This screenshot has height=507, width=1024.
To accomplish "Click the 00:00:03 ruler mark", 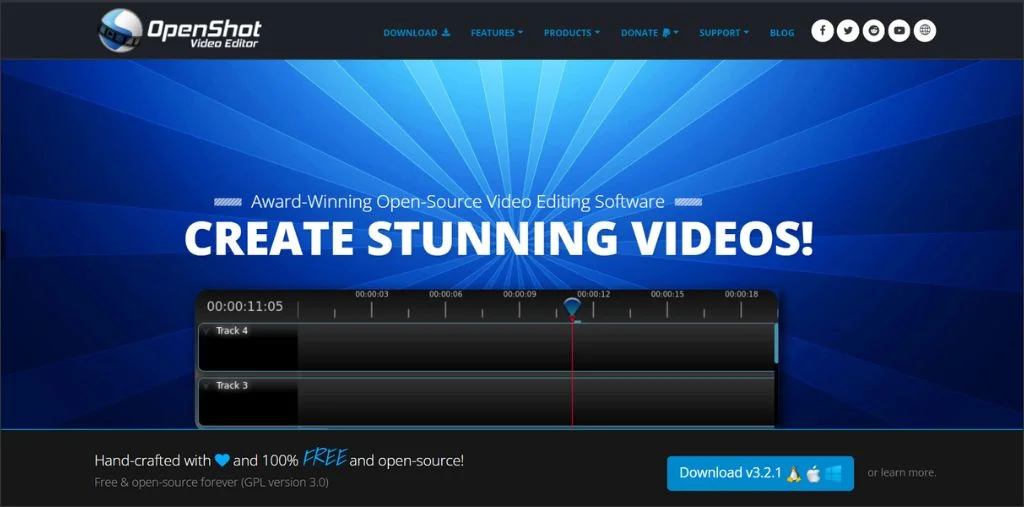I will click(372, 295).
